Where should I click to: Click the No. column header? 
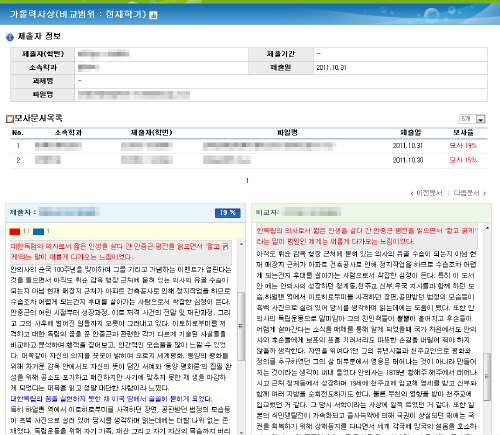pos(18,133)
